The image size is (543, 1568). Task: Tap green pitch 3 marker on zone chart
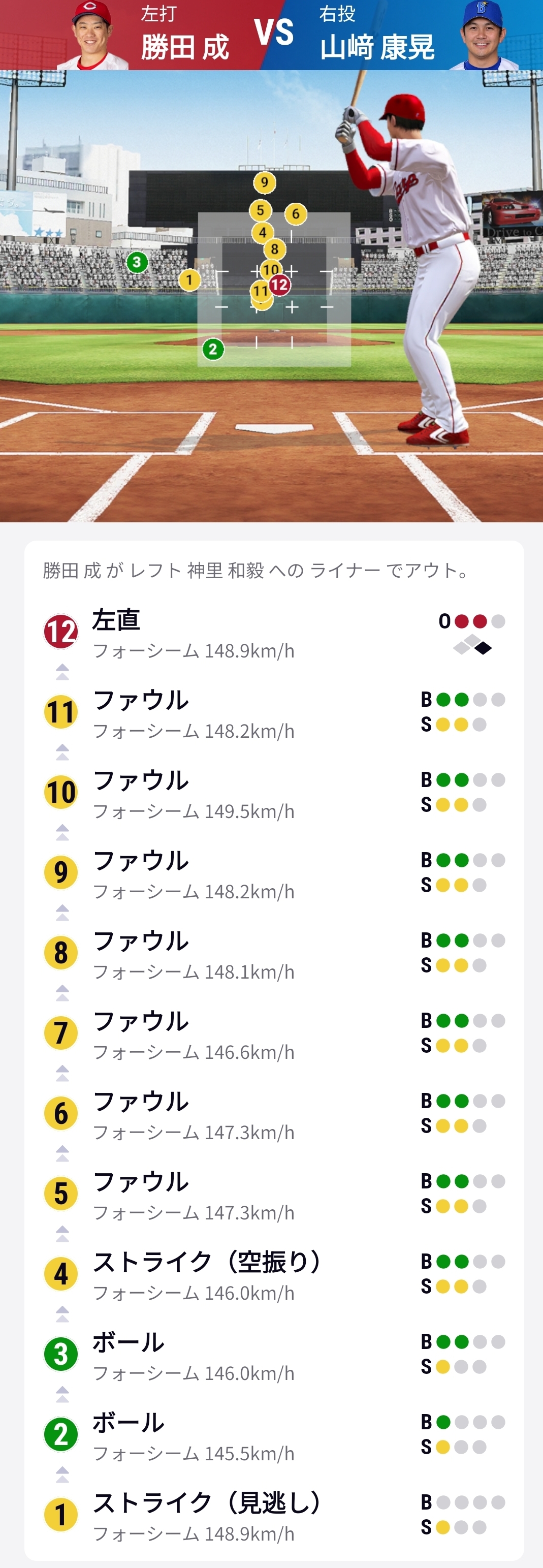pyautogui.click(x=137, y=262)
